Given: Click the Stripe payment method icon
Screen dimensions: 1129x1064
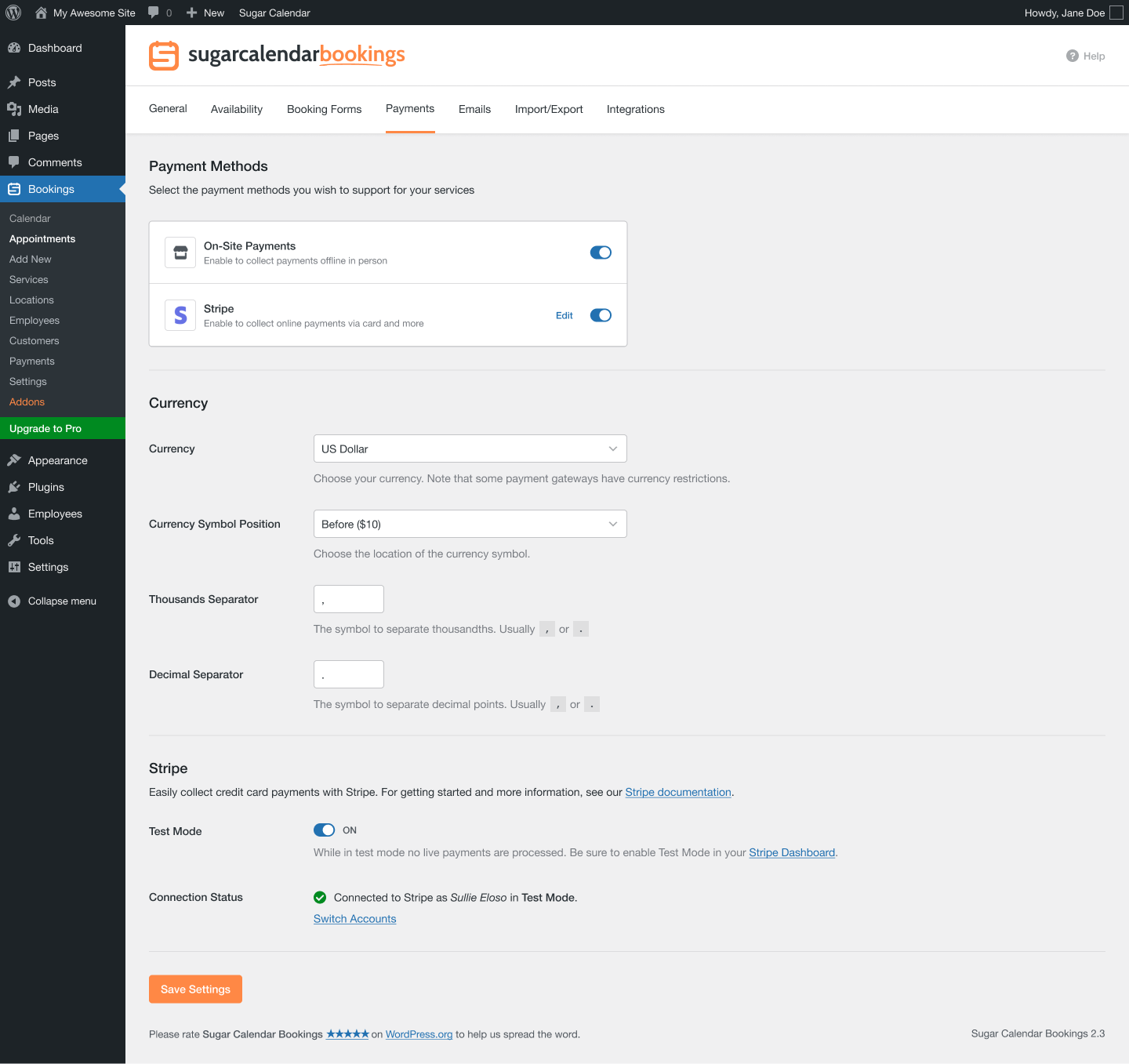Looking at the screenshot, I should pos(180,314).
